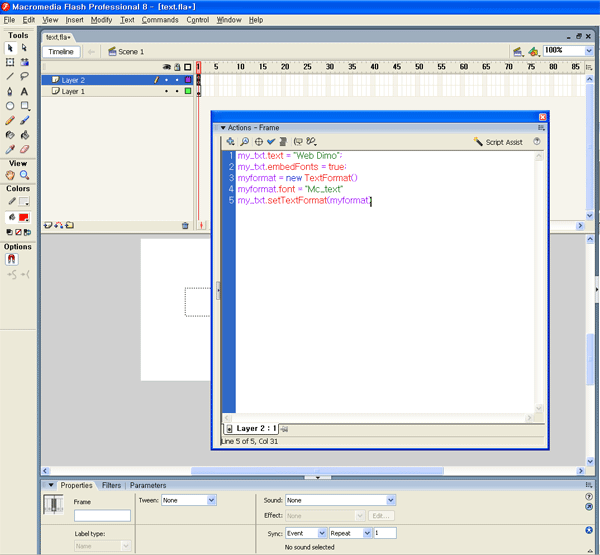
Task: Select the Hand tool
Action: pyautogui.click(x=10, y=175)
